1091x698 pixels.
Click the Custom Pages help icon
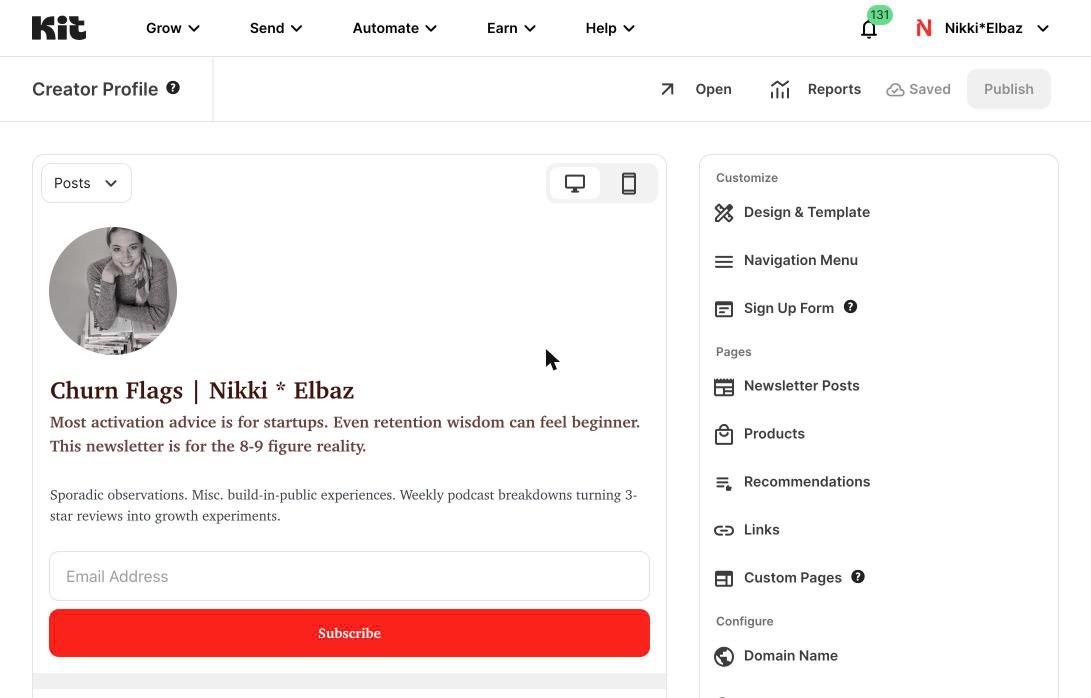pos(858,577)
